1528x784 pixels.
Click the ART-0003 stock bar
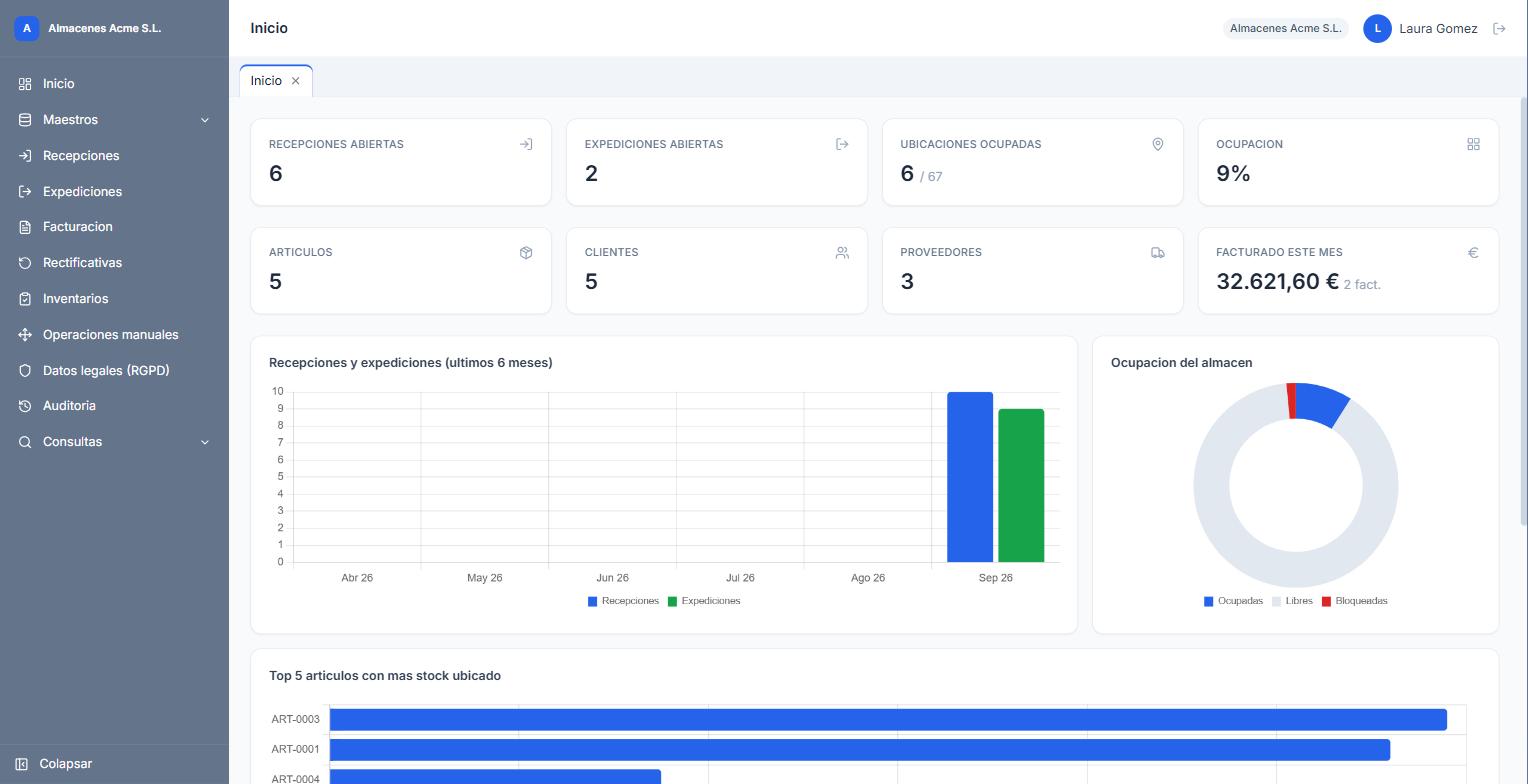click(x=888, y=719)
